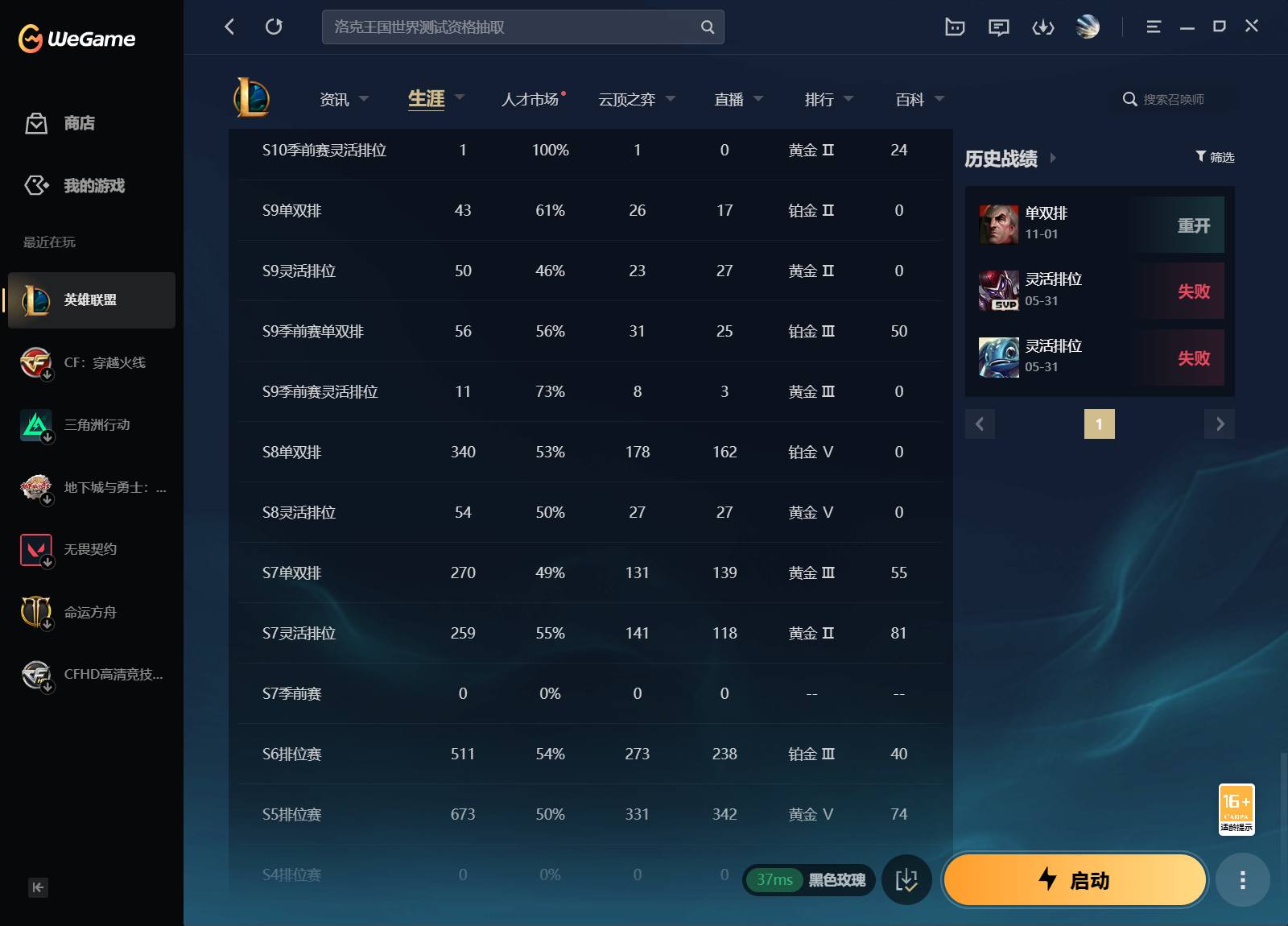View the 16+ age rating notice
Screen dimensions: 1288x926
pyautogui.click(x=1236, y=808)
